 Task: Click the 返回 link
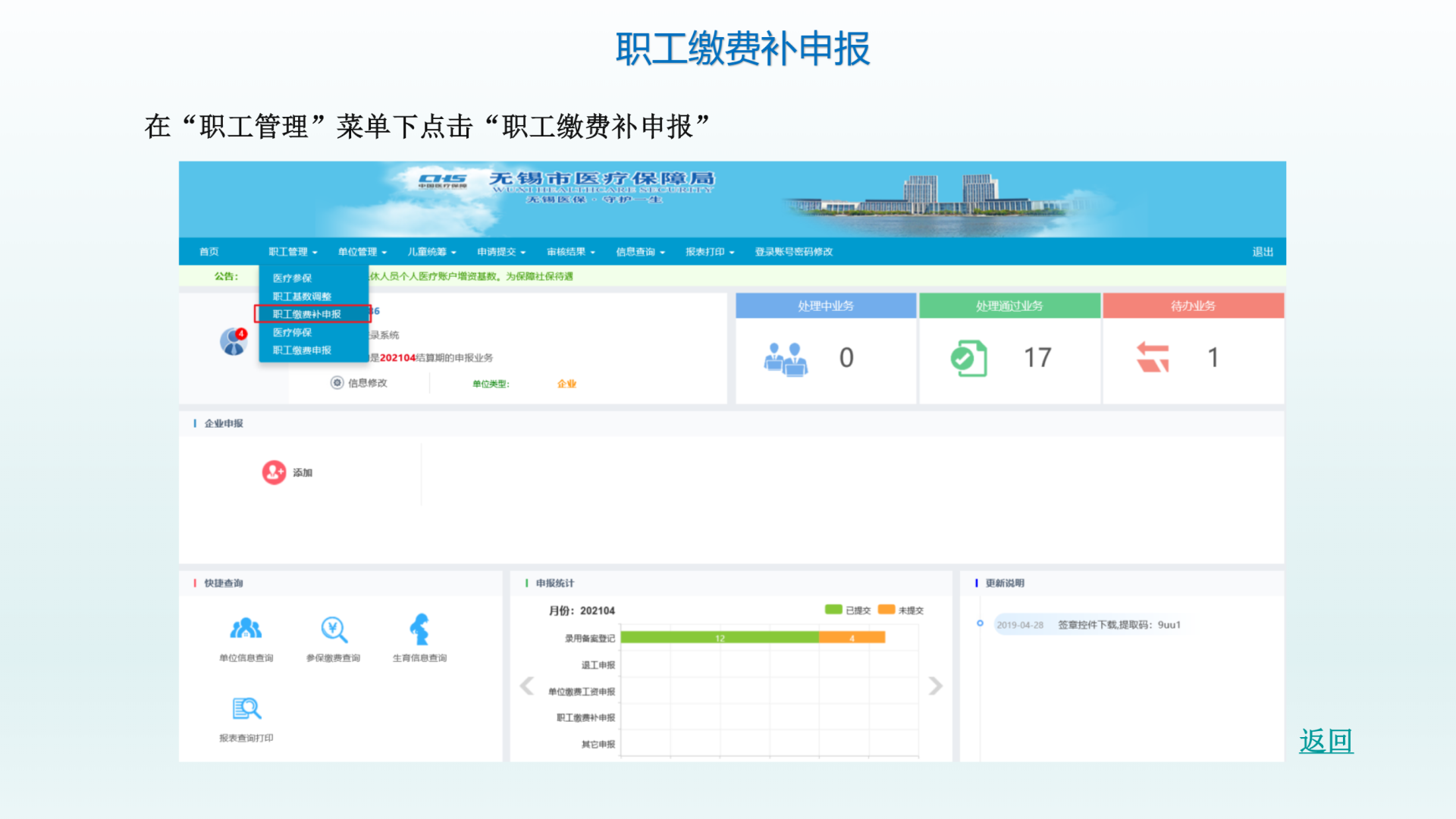click(1326, 741)
